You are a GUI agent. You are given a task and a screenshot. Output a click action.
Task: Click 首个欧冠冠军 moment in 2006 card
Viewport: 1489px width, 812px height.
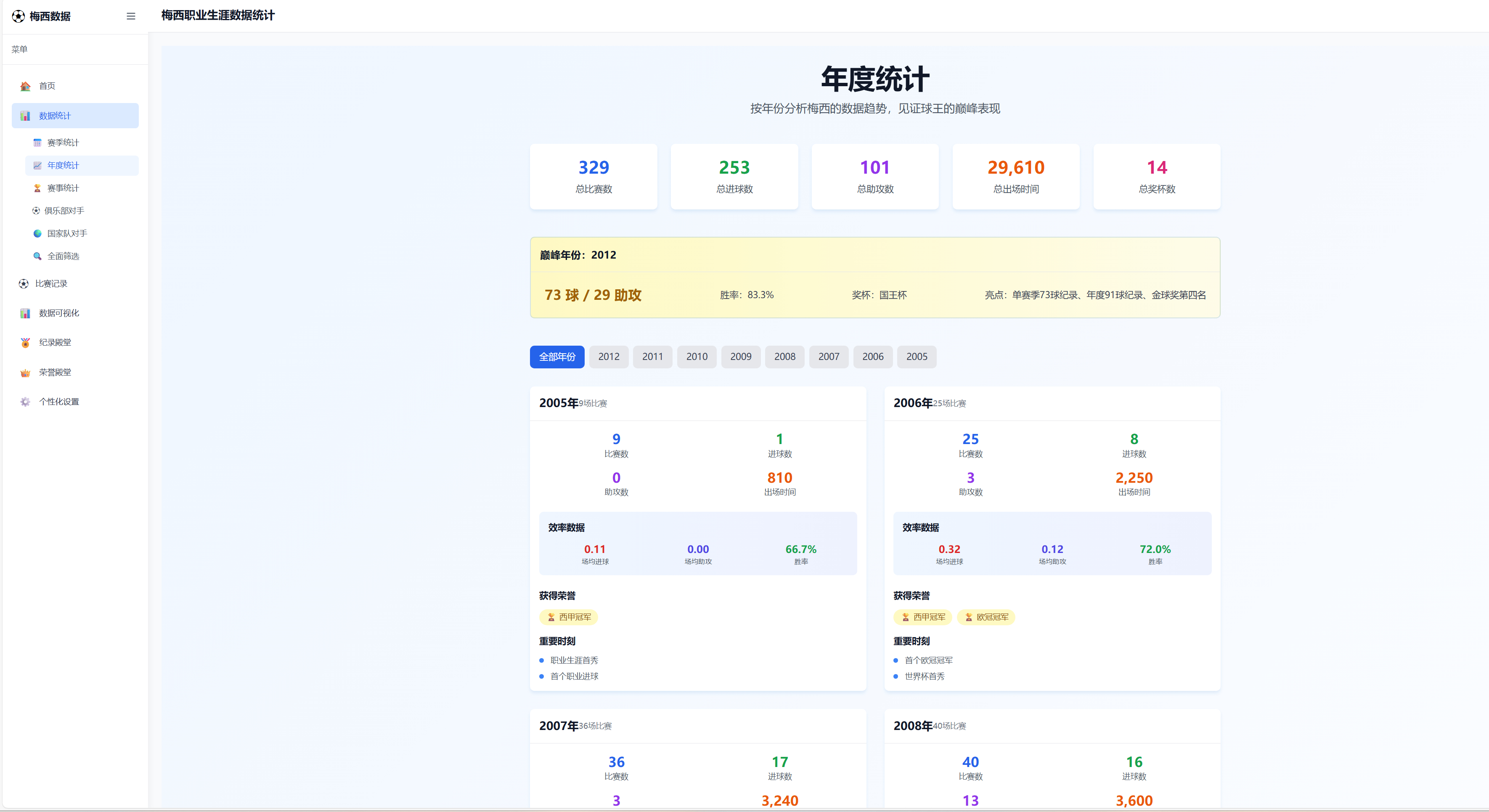(x=929, y=661)
